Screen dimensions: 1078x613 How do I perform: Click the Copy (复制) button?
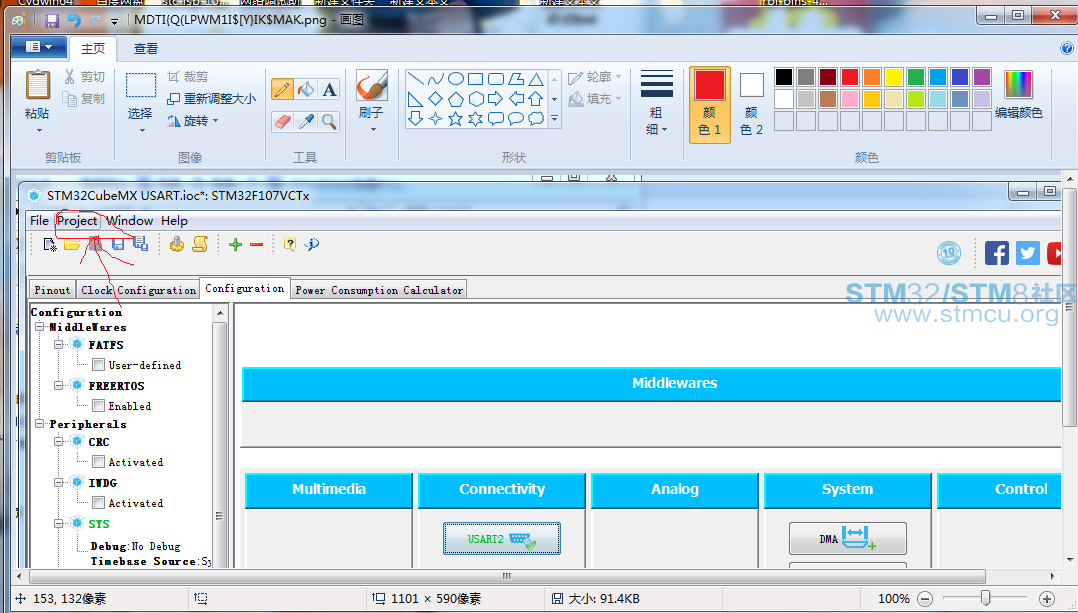[x=85, y=98]
